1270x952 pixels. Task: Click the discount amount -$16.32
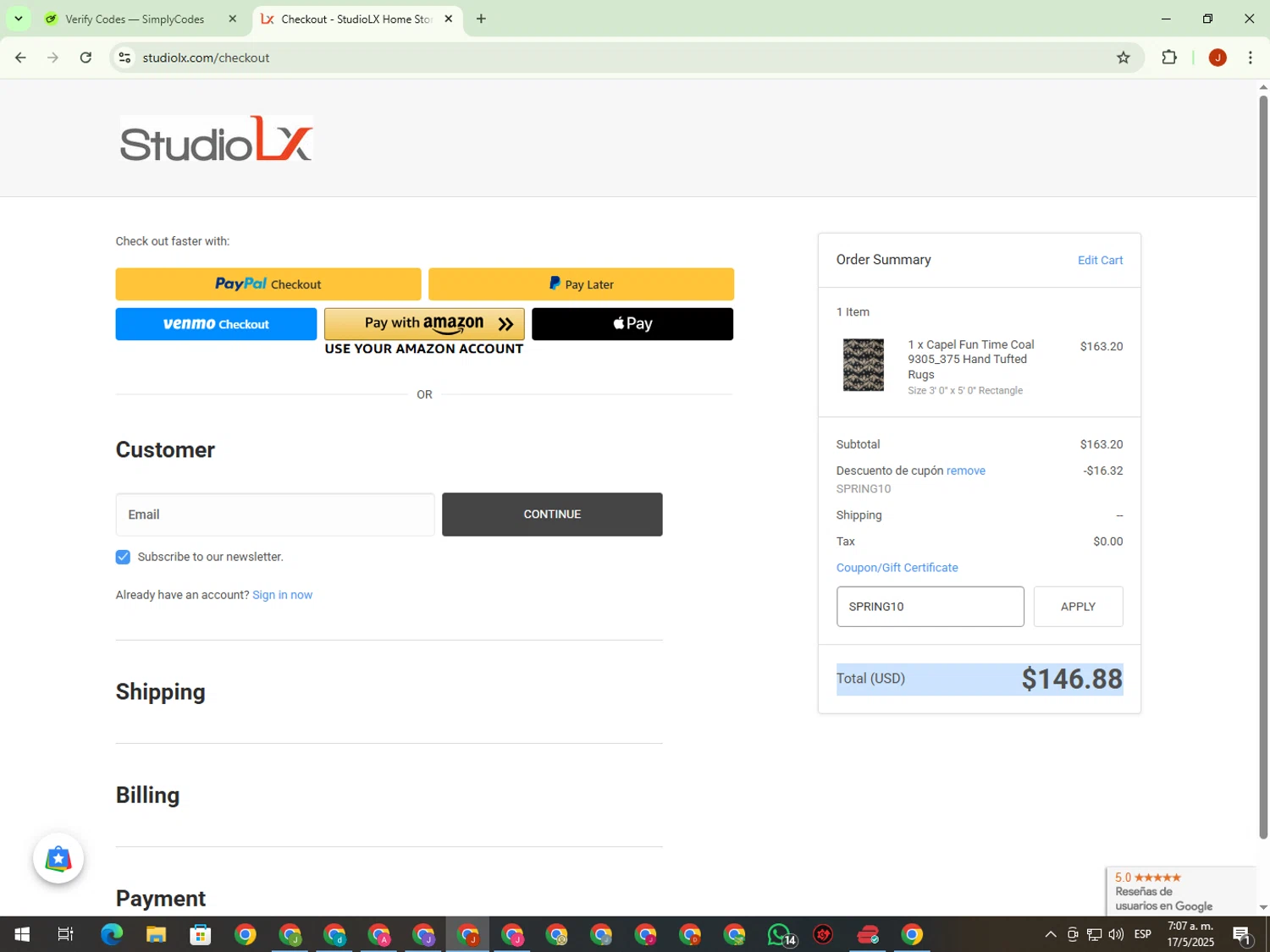coord(1102,470)
